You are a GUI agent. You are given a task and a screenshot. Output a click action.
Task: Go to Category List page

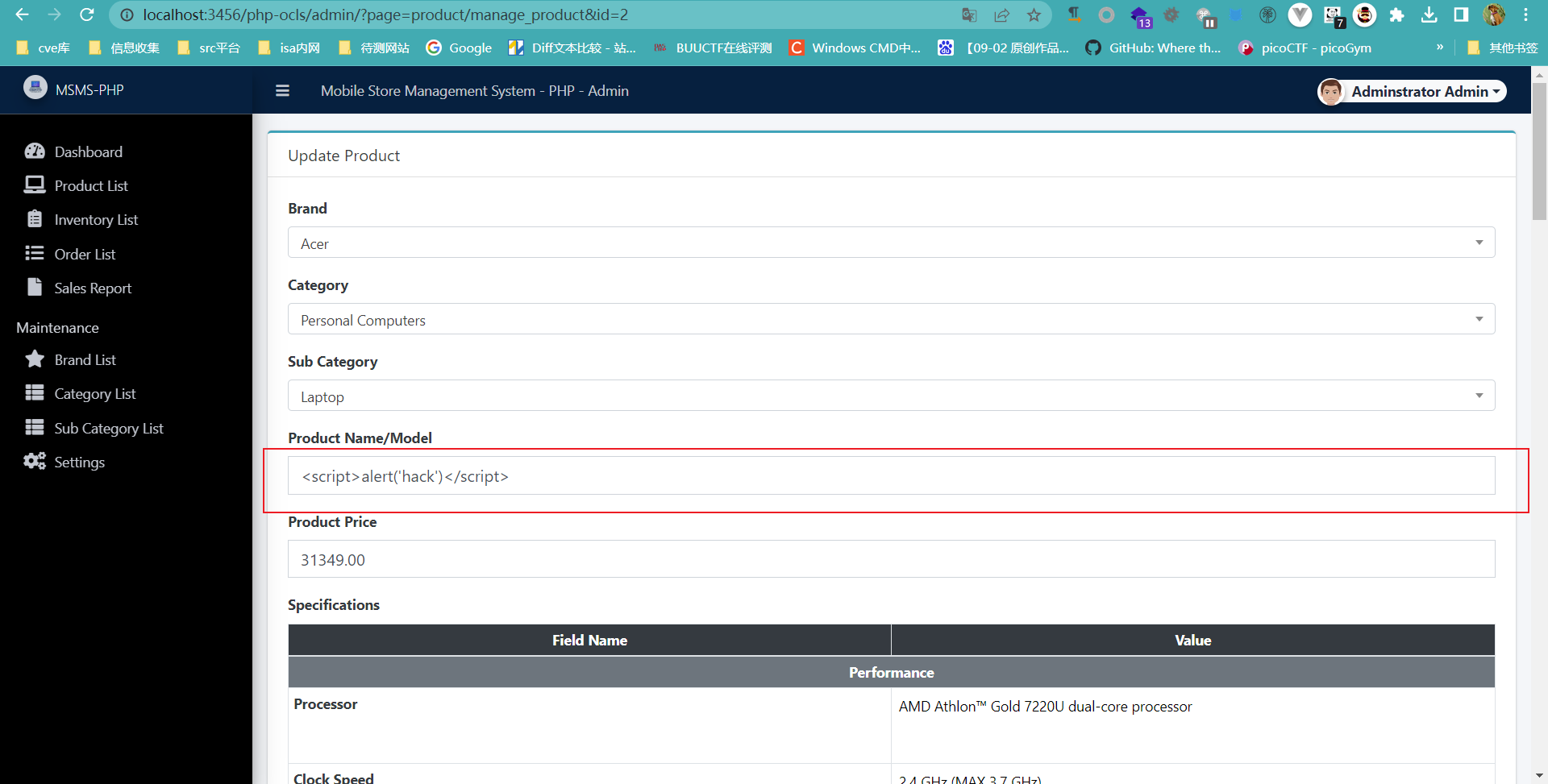94,394
